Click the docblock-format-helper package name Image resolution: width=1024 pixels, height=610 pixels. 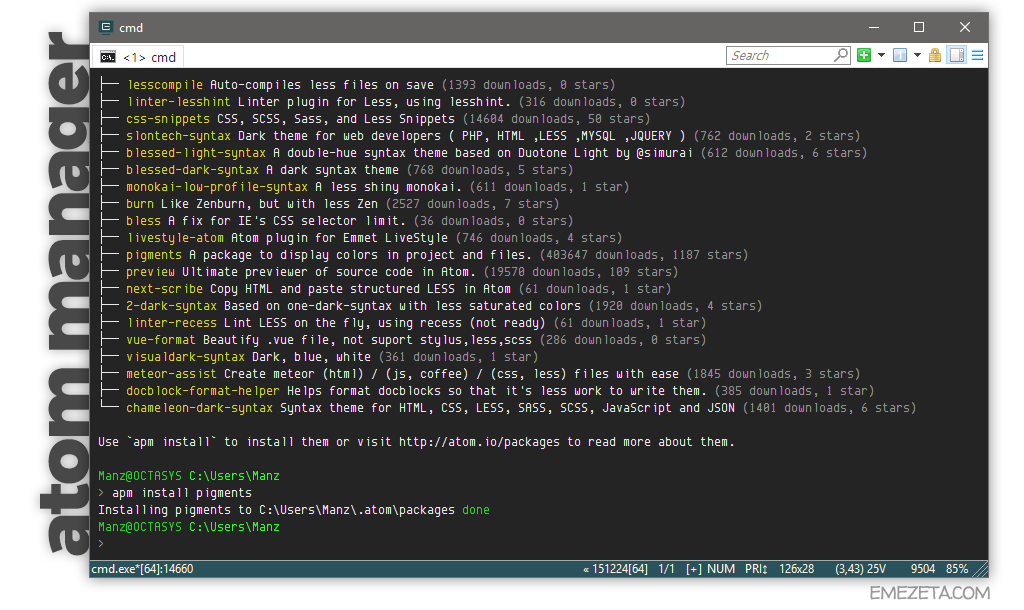[202, 391]
